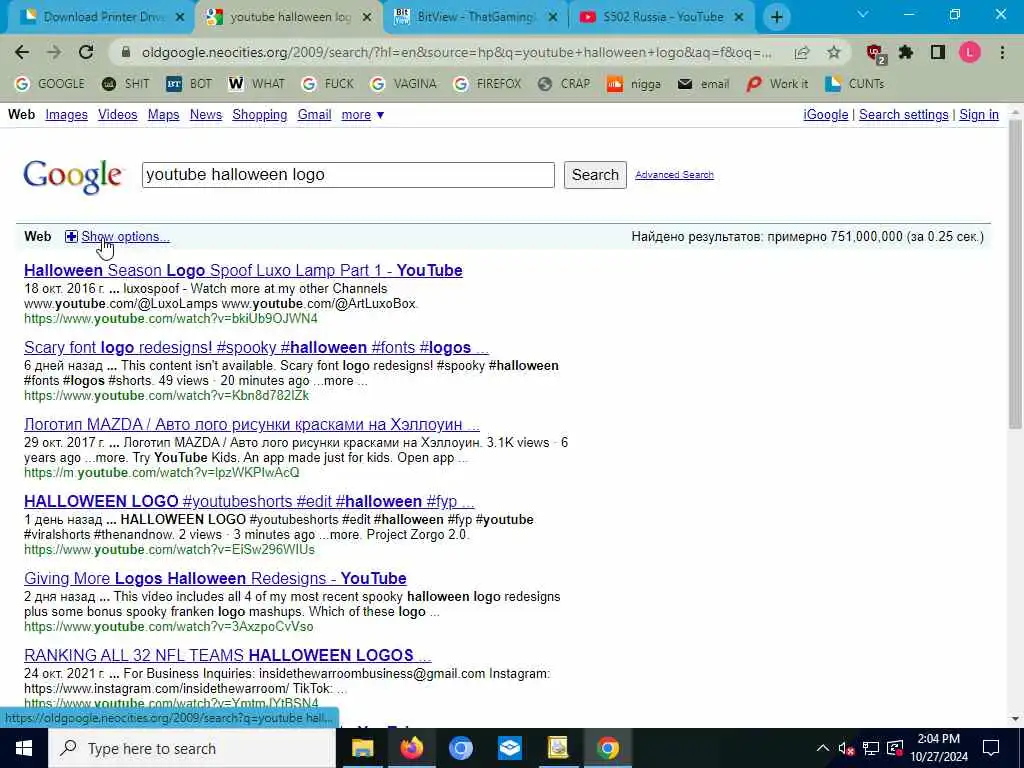This screenshot has height=768, width=1024.
Task: Open the Gmail link
Action: pos(314,115)
